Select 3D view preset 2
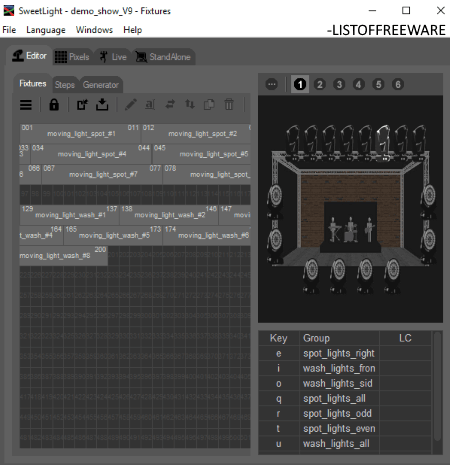 click(320, 84)
